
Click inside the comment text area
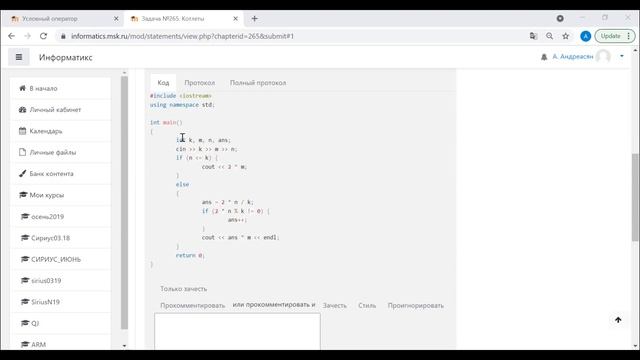coord(237,331)
